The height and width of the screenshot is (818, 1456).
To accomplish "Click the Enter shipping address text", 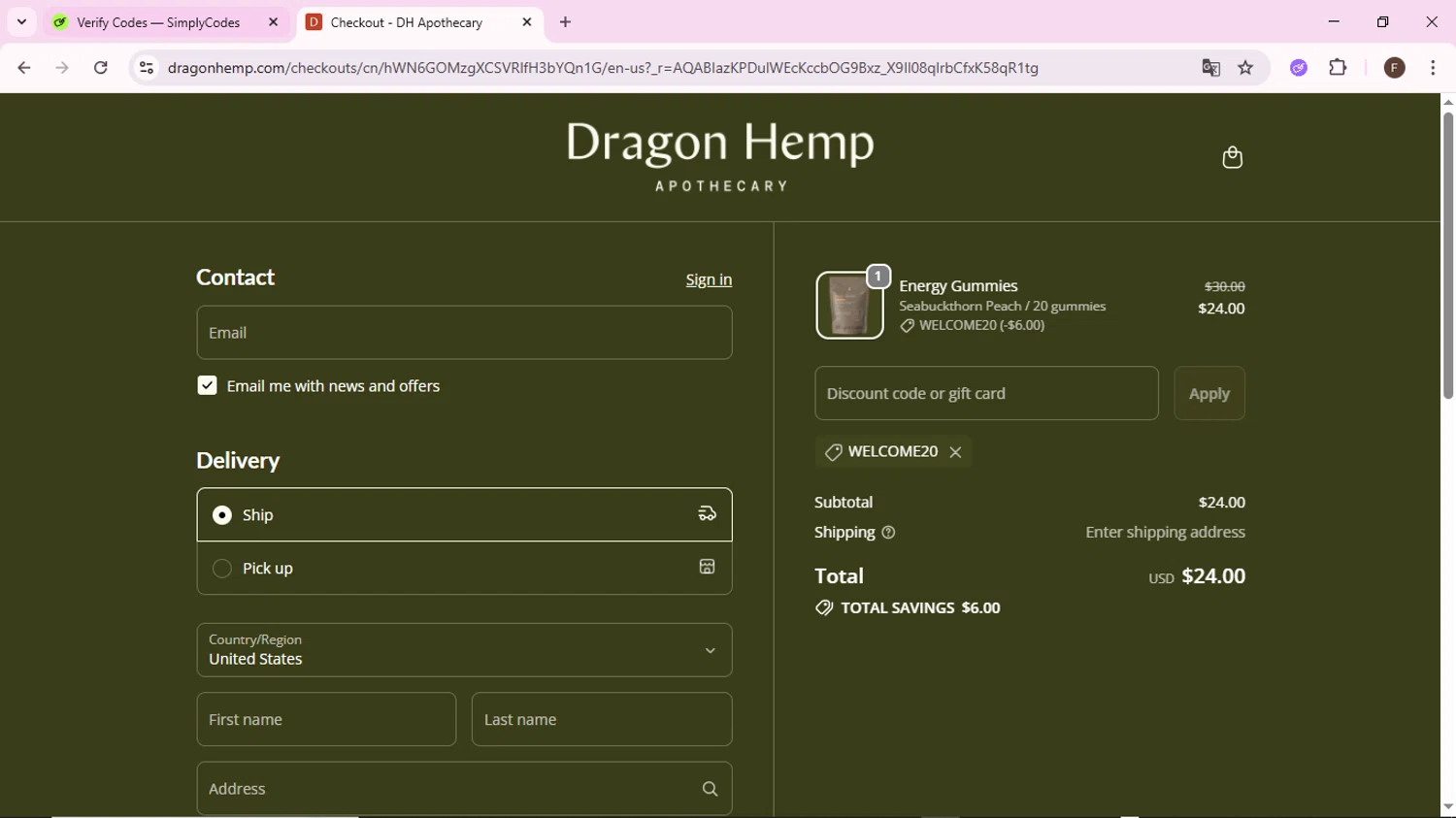I will pos(1165,532).
